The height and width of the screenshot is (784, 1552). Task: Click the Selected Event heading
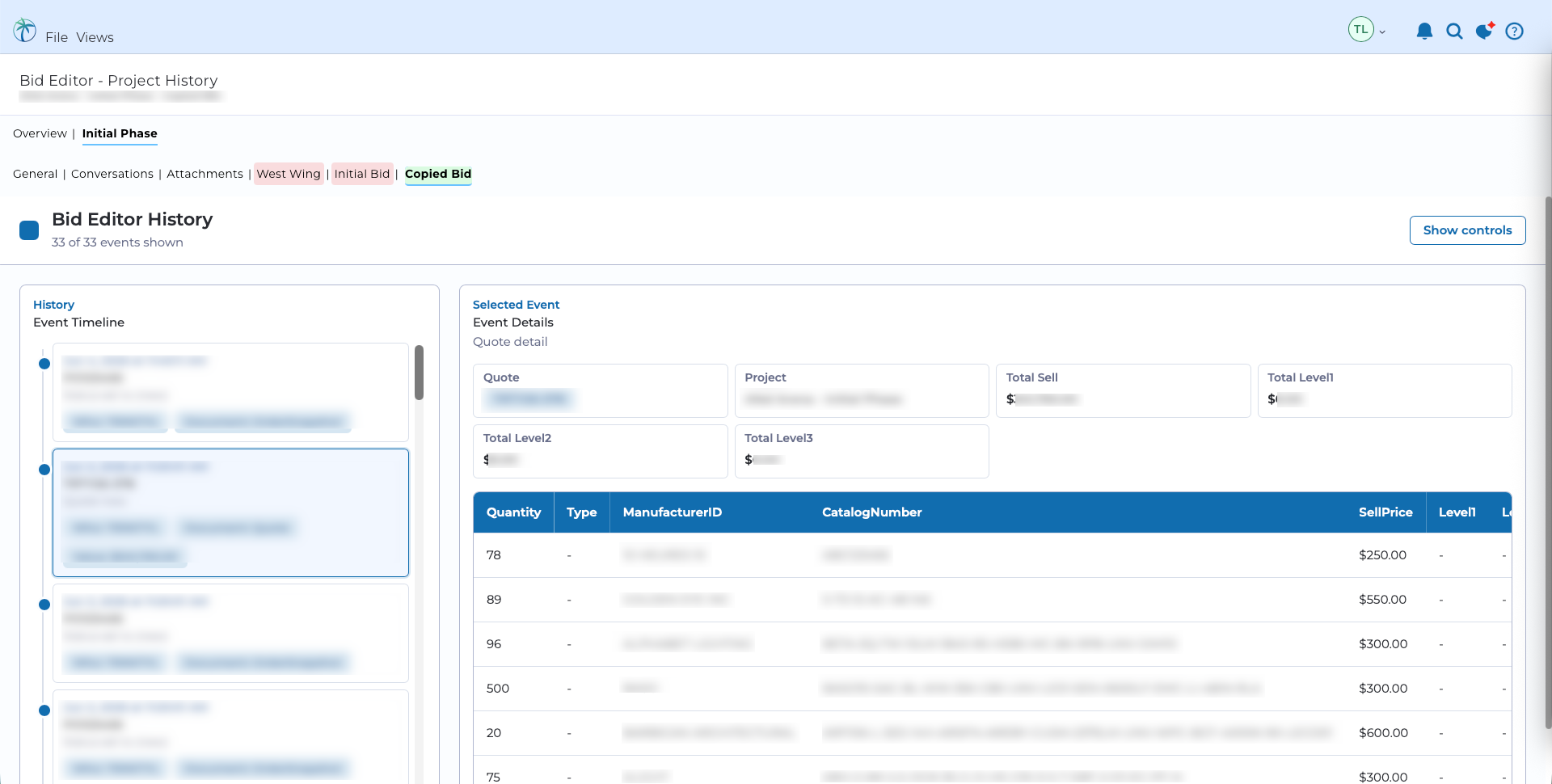pyautogui.click(x=516, y=305)
